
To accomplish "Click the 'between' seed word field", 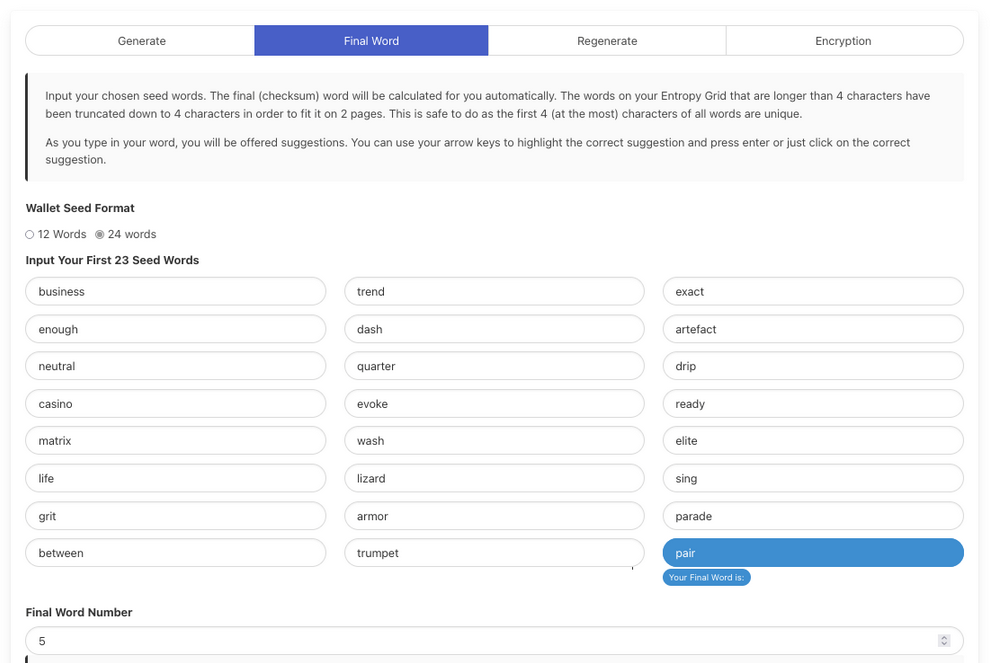I will point(175,552).
